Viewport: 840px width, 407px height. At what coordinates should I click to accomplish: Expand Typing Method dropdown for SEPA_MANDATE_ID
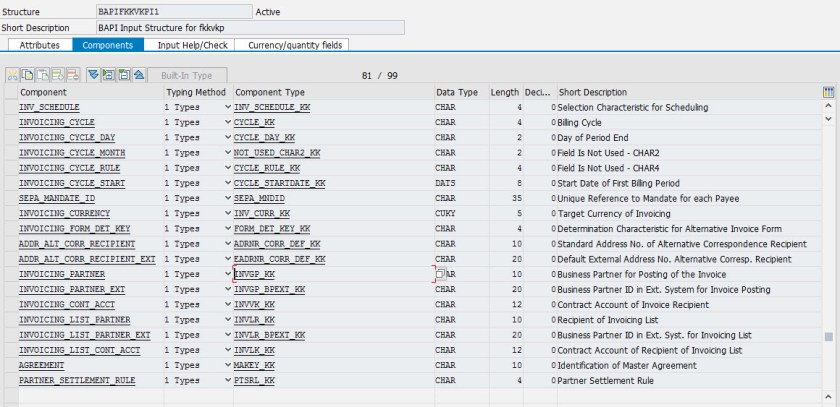click(227, 198)
